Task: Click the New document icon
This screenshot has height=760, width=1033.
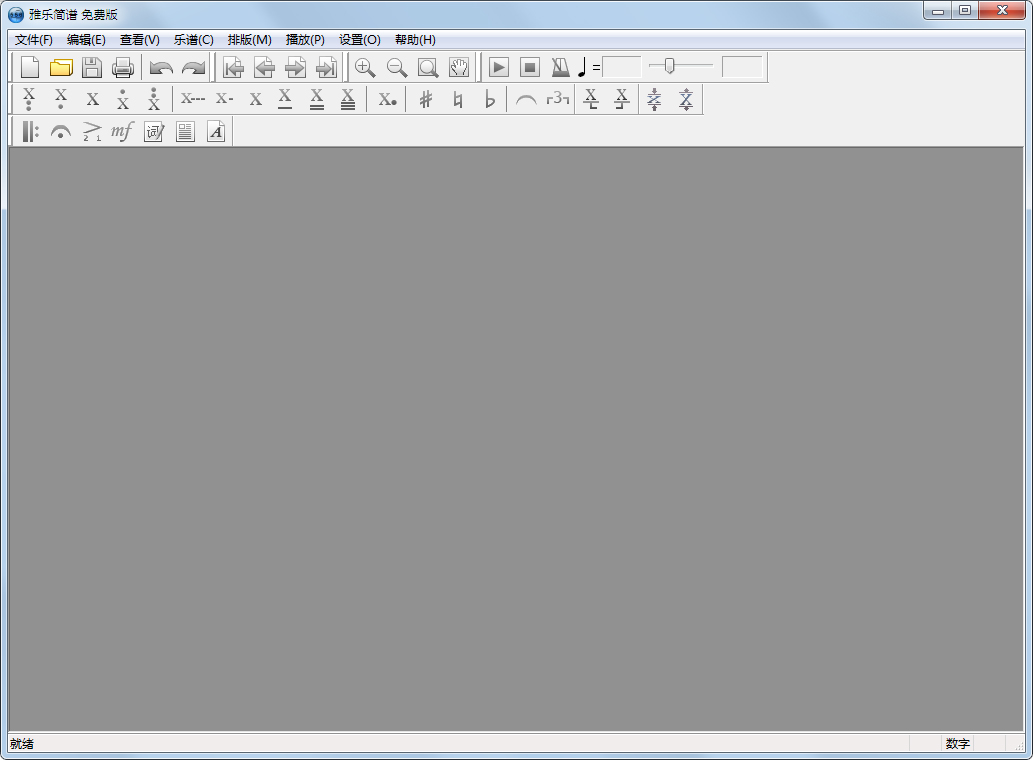Action: pos(30,68)
